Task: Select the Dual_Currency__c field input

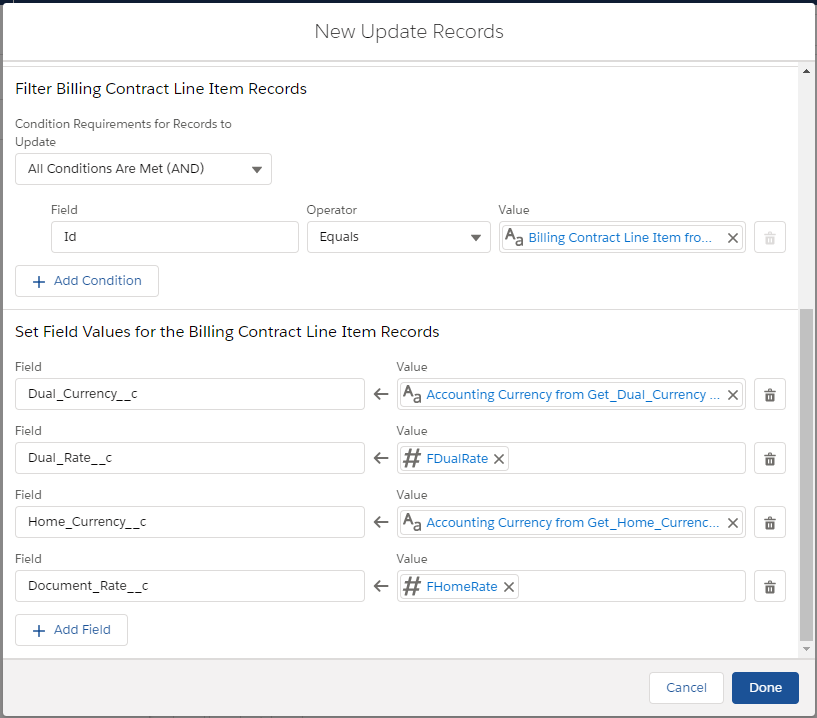Action: click(x=190, y=395)
